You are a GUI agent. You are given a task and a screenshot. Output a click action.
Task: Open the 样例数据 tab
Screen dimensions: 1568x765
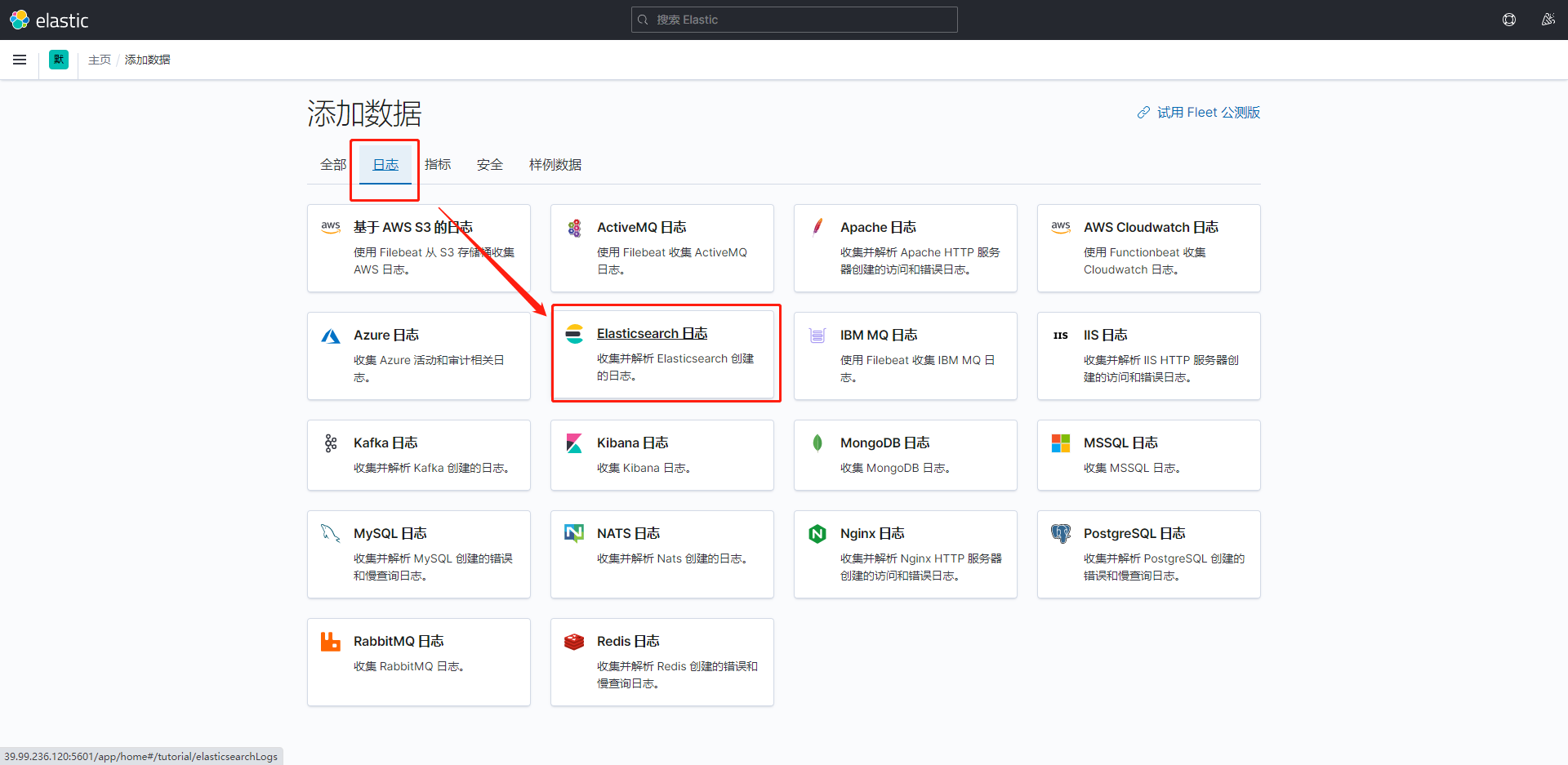[555, 165]
